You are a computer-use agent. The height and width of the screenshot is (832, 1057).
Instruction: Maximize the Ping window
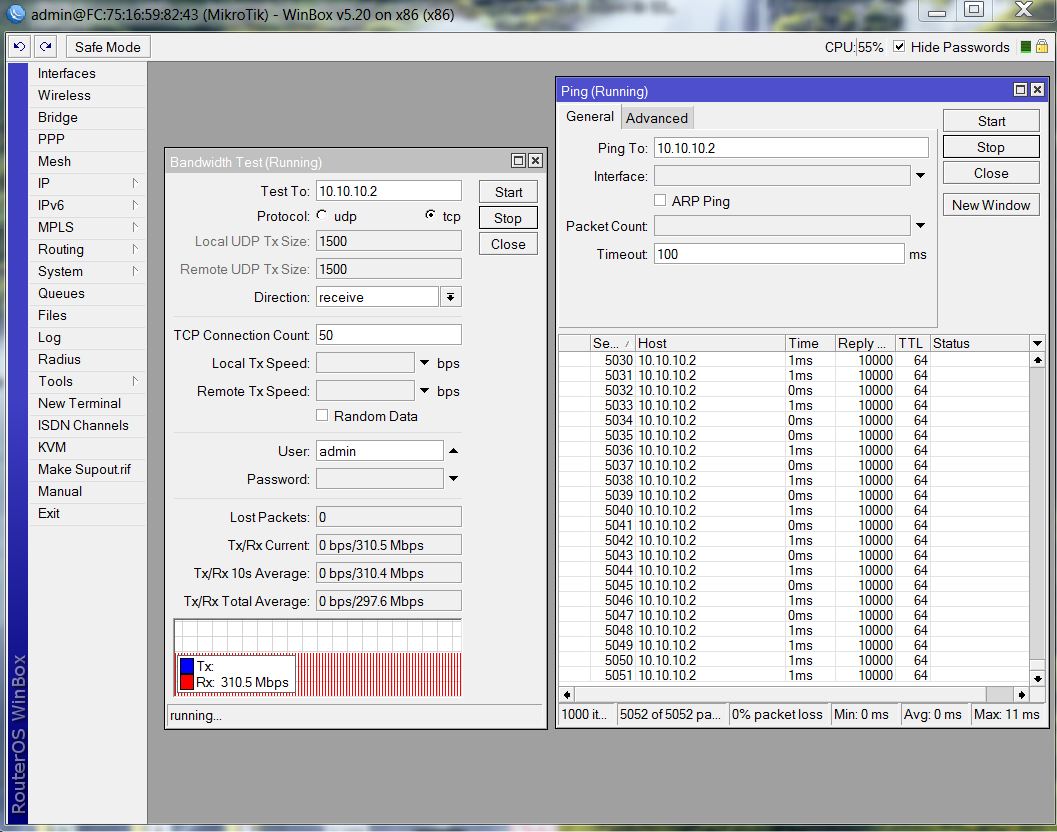point(1021,90)
